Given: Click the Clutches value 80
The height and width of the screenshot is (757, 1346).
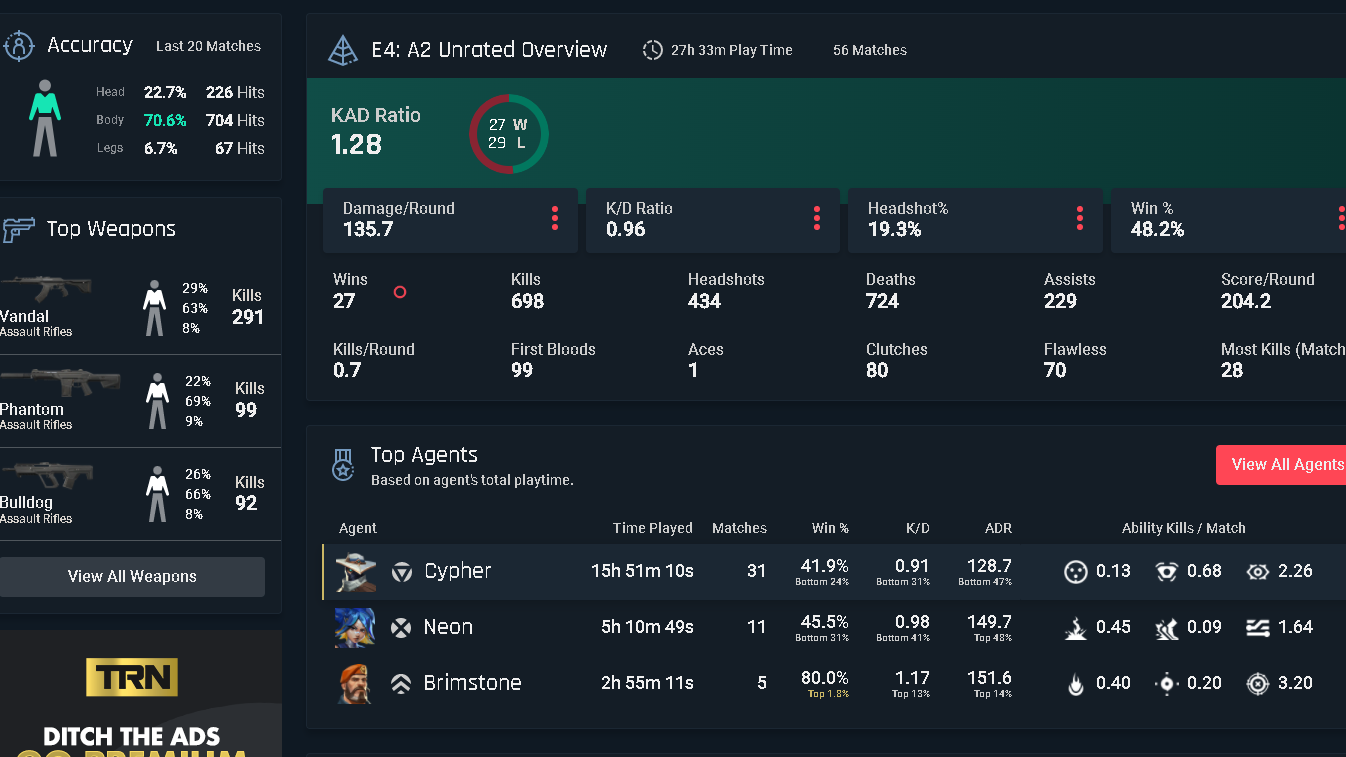Looking at the screenshot, I should point(877,371).
